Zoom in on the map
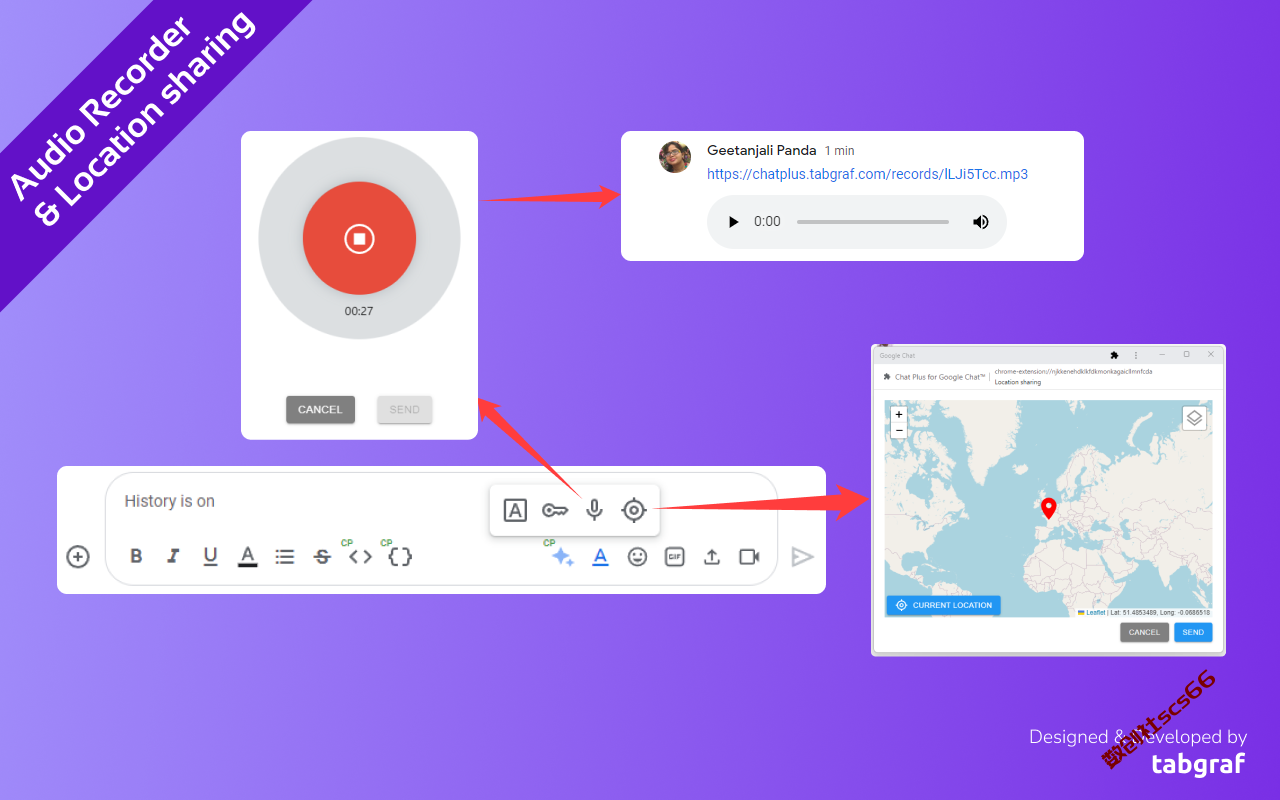The image size is (1280, 800). click(x=899, y=415)
